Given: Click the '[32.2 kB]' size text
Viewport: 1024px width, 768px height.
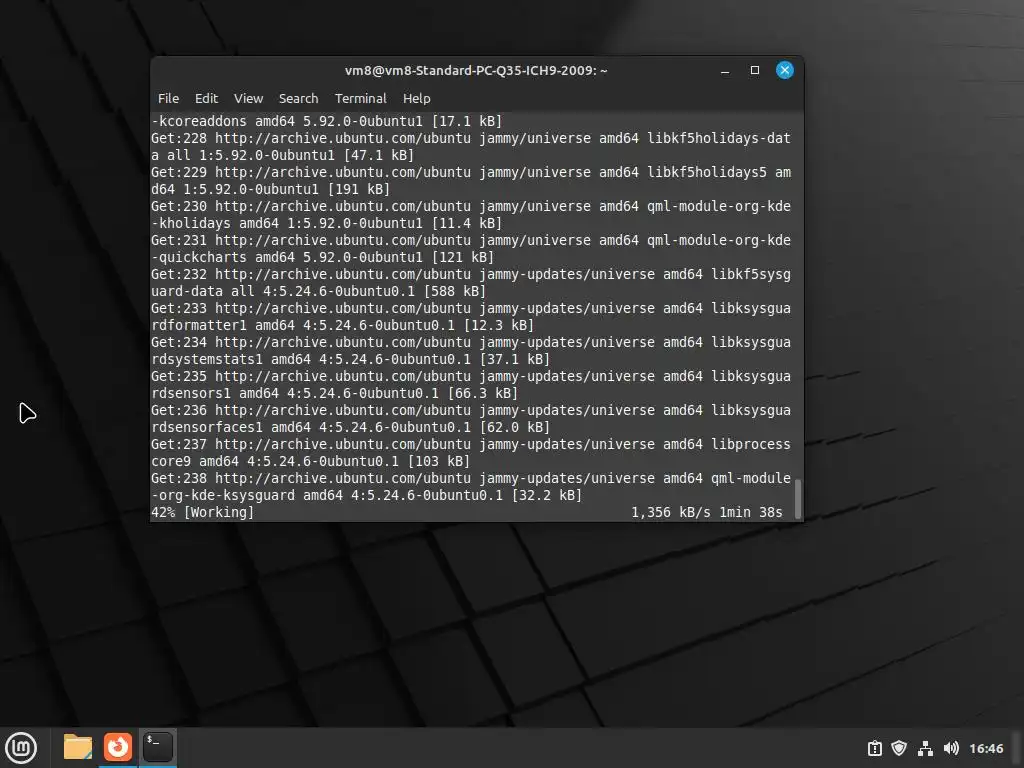Looking at the screenshot, I should tap(547, 496).
